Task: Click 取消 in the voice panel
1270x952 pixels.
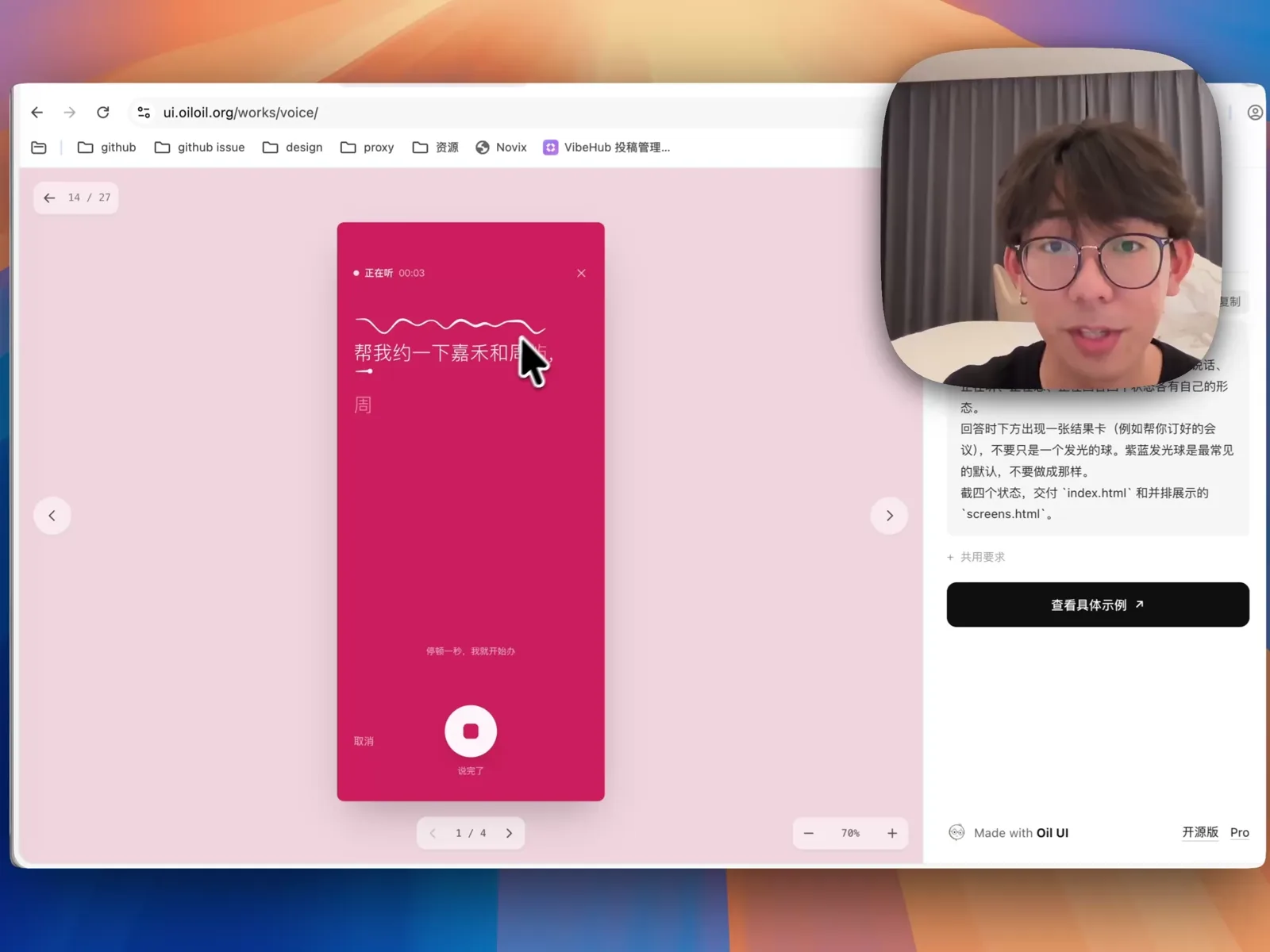Action: (364, 741)
